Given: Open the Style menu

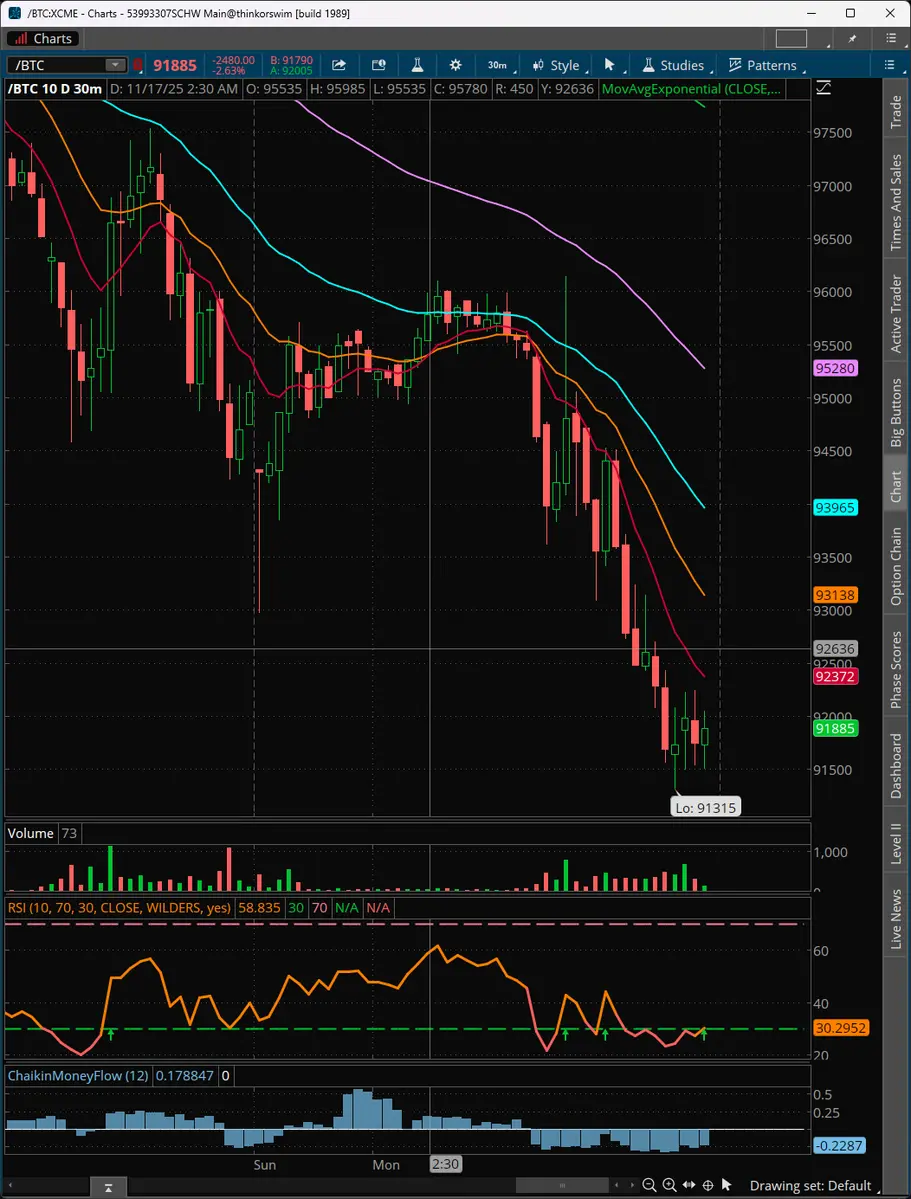Looking at the screenshot, I should point(557,65).
